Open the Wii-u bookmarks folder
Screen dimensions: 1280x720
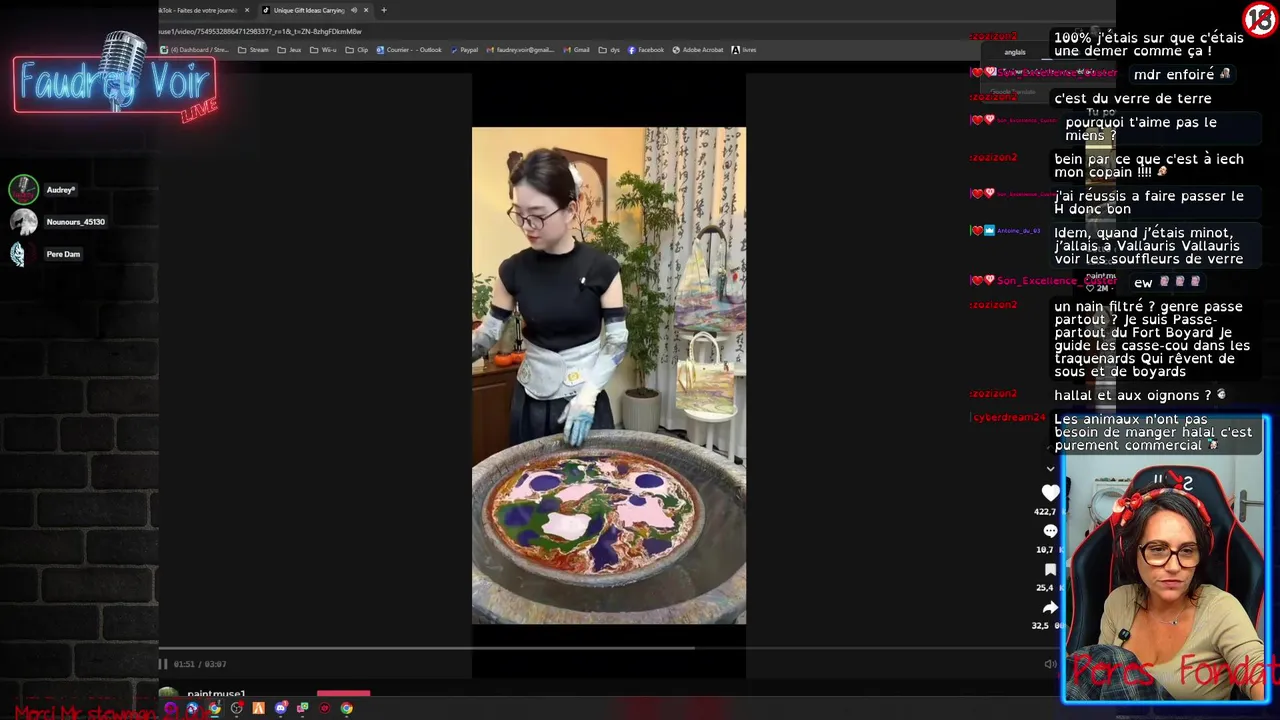point(323,50)
